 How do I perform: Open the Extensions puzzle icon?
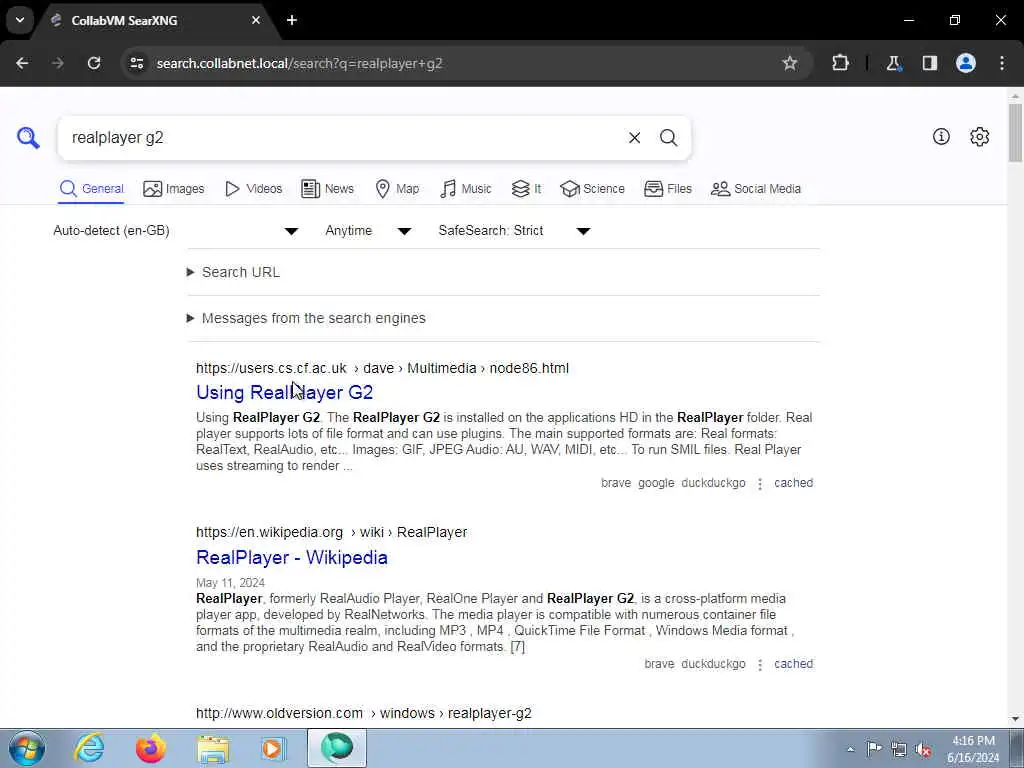pos(840,63)
